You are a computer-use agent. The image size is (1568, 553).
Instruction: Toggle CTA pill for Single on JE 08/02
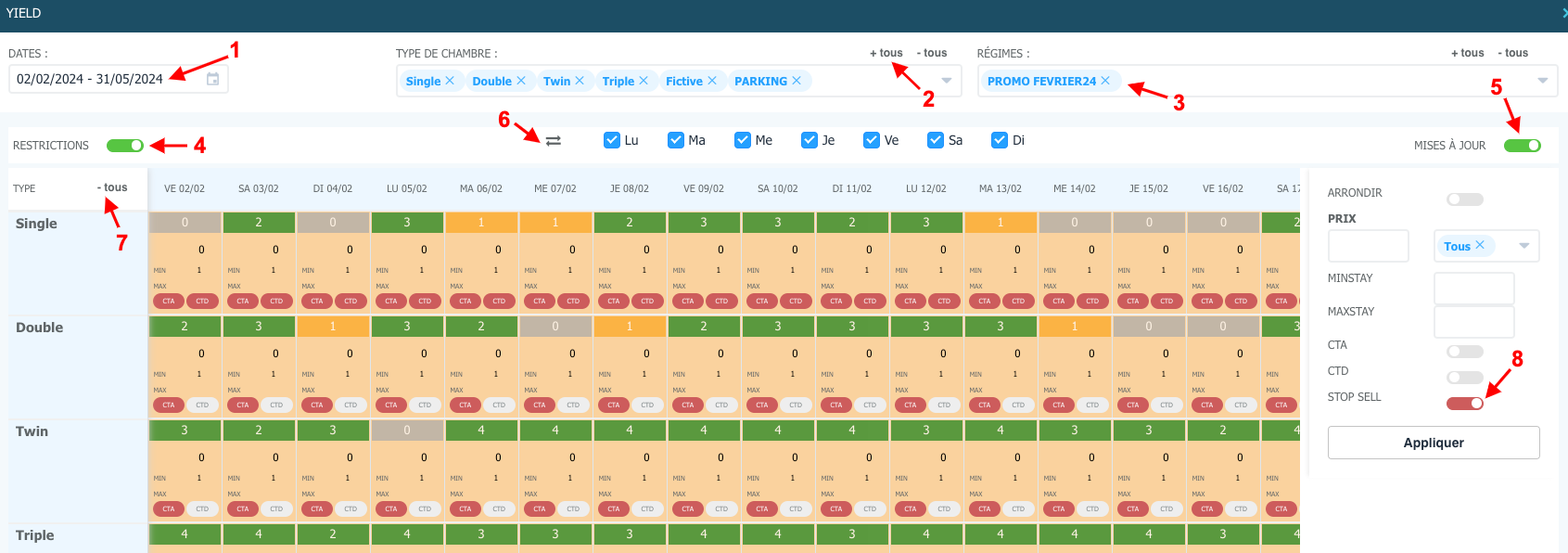(614, 301)
